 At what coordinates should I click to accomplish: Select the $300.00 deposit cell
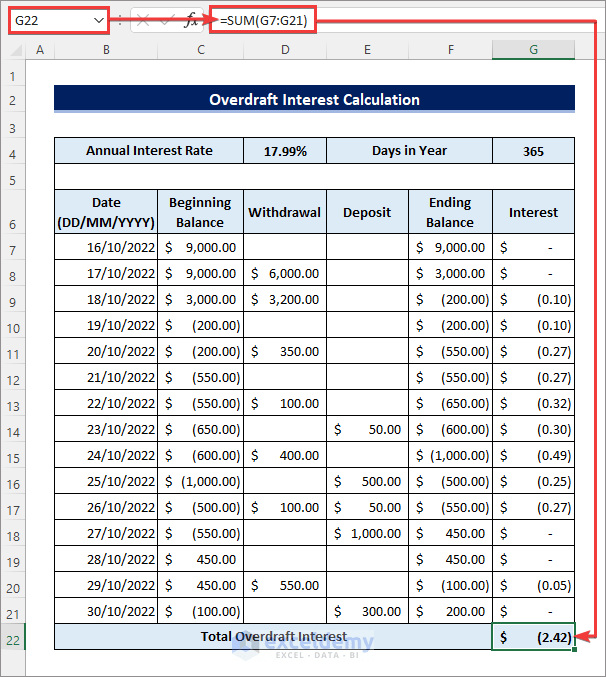click(367, 611)
